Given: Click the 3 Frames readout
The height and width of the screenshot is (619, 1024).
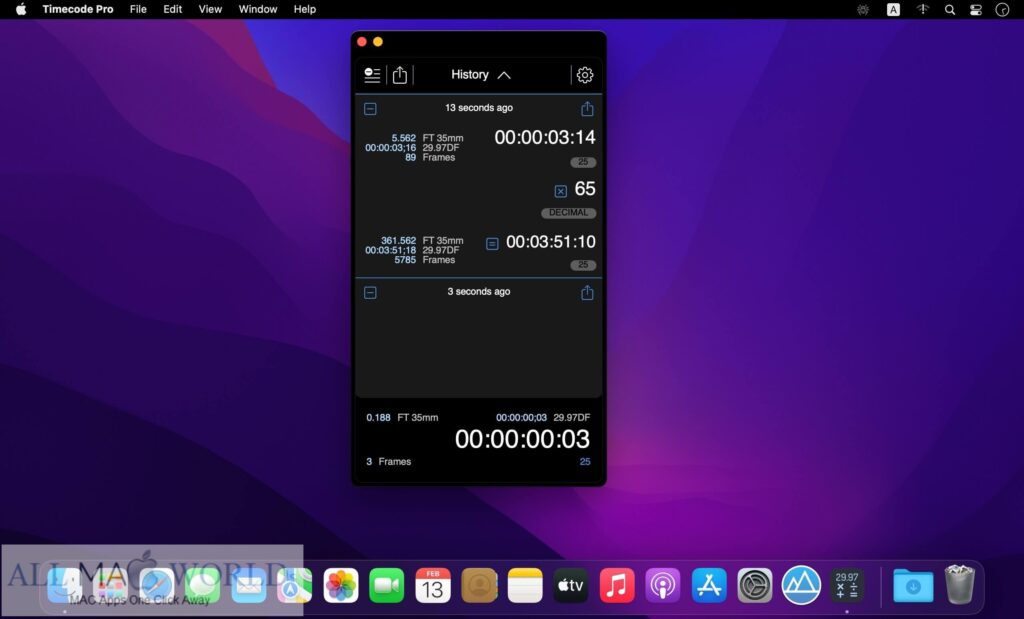Looking at the screenshot, I should (x=389, y=462).
